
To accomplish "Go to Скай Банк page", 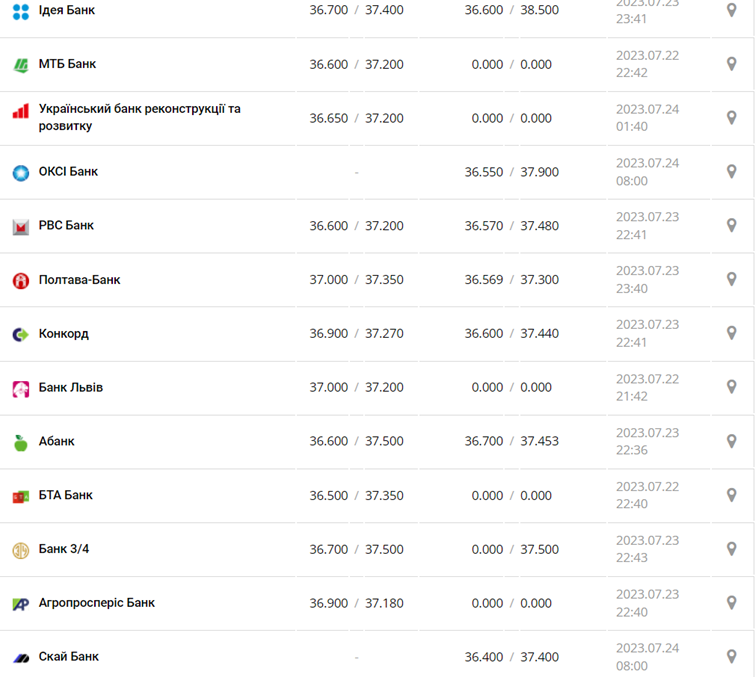I will (x=68, y=657).
